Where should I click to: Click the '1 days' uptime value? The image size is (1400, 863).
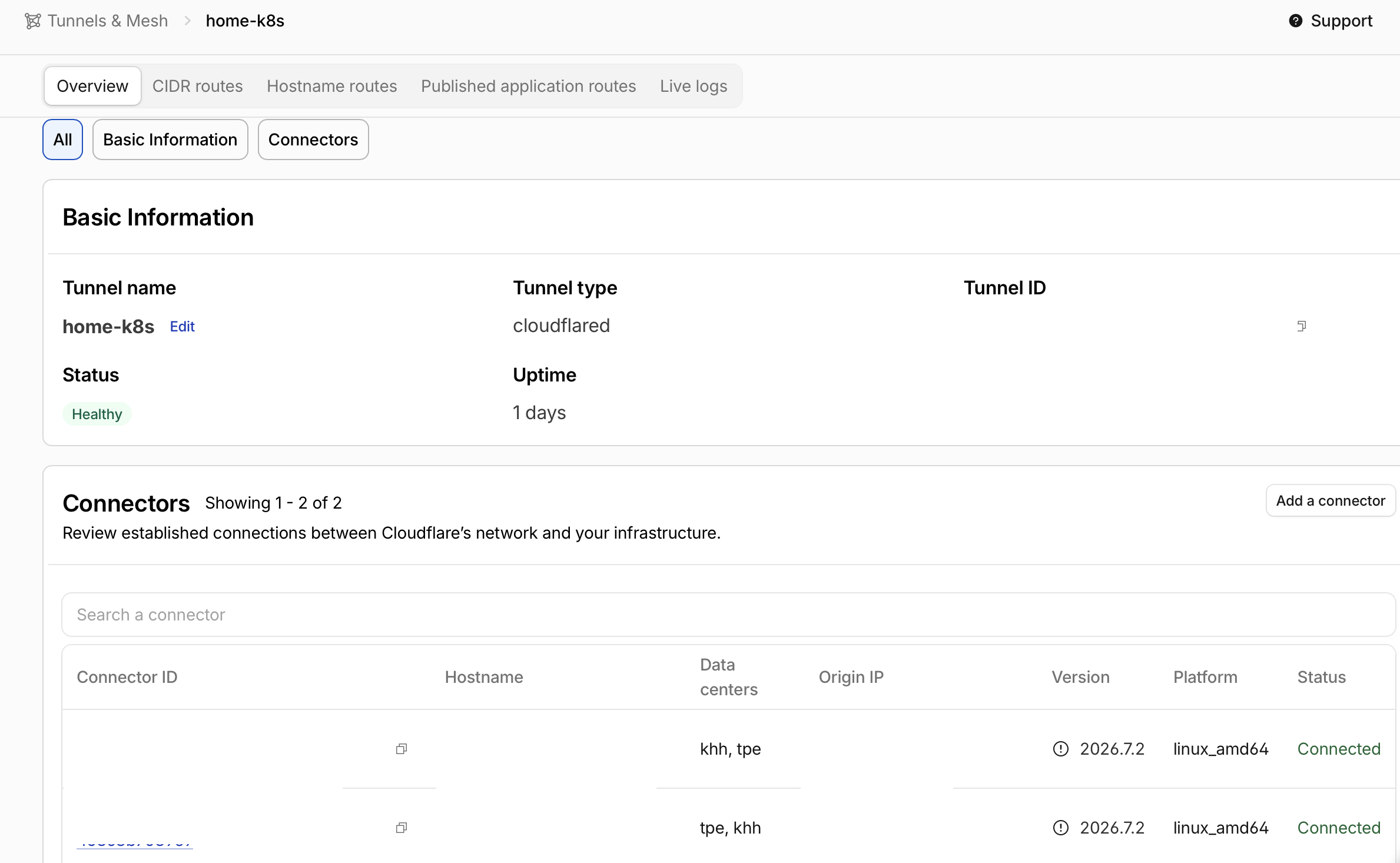(x=539, y=413)
